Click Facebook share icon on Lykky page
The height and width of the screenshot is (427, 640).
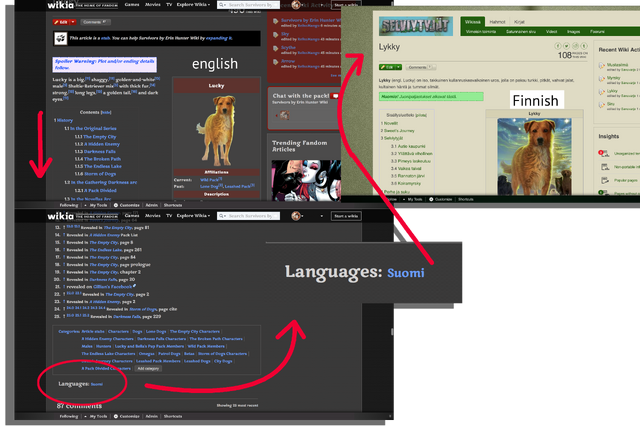pyautogui.click(x=558, y=46)
